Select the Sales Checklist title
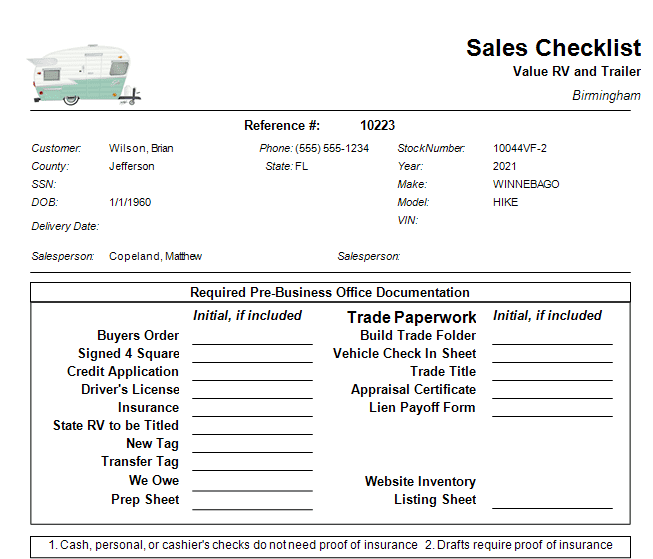The image size is (653, 559). tap(553, 47)
